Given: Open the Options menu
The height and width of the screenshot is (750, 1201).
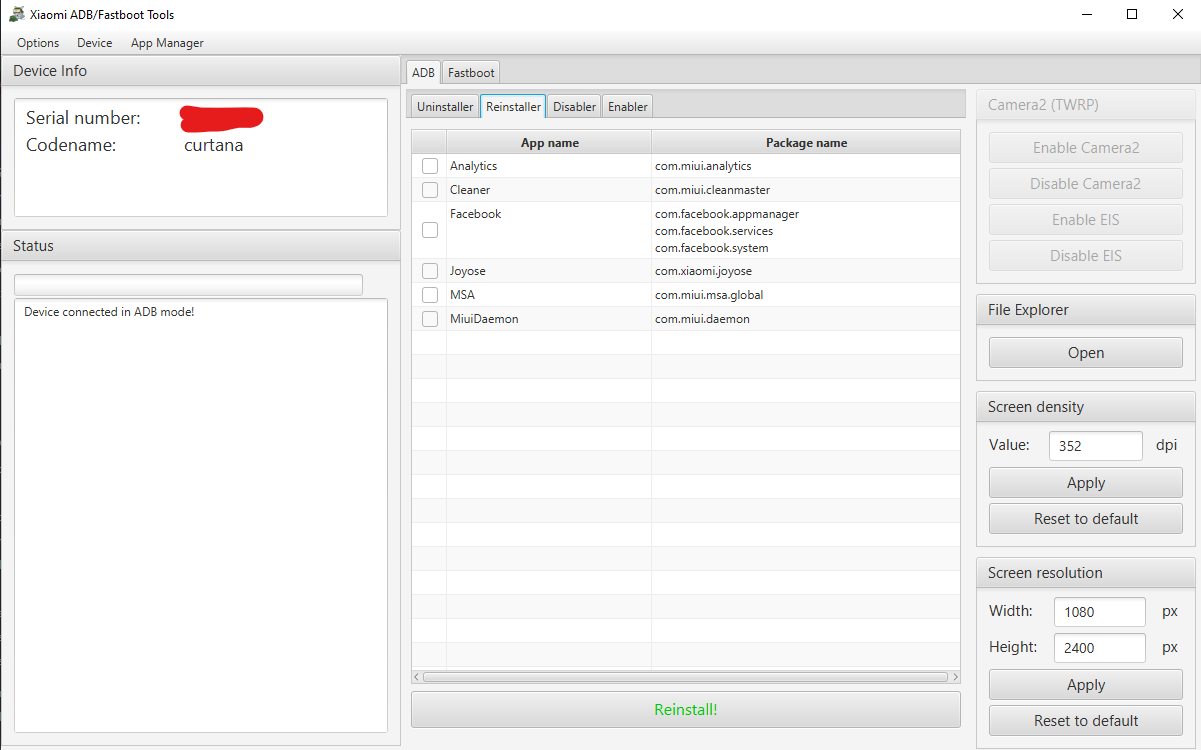Looking at the screenshot, I should [38, 43].
